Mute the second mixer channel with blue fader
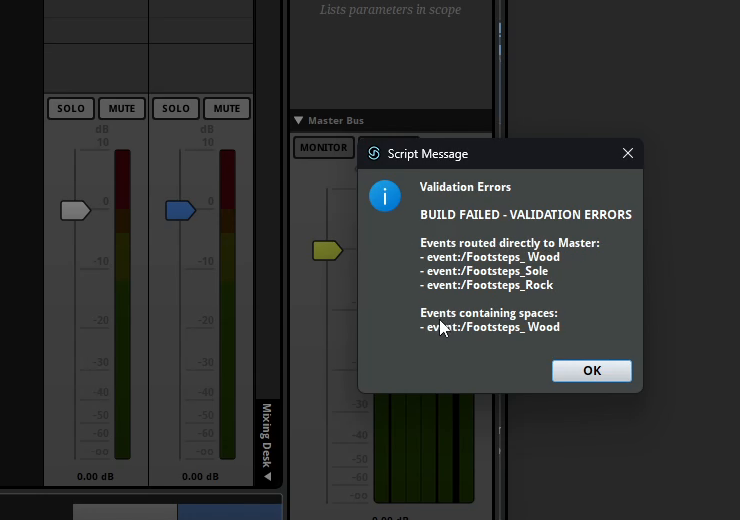Image resolution: width=740 pixels, height=520 pixels. [x=227, y=109]
